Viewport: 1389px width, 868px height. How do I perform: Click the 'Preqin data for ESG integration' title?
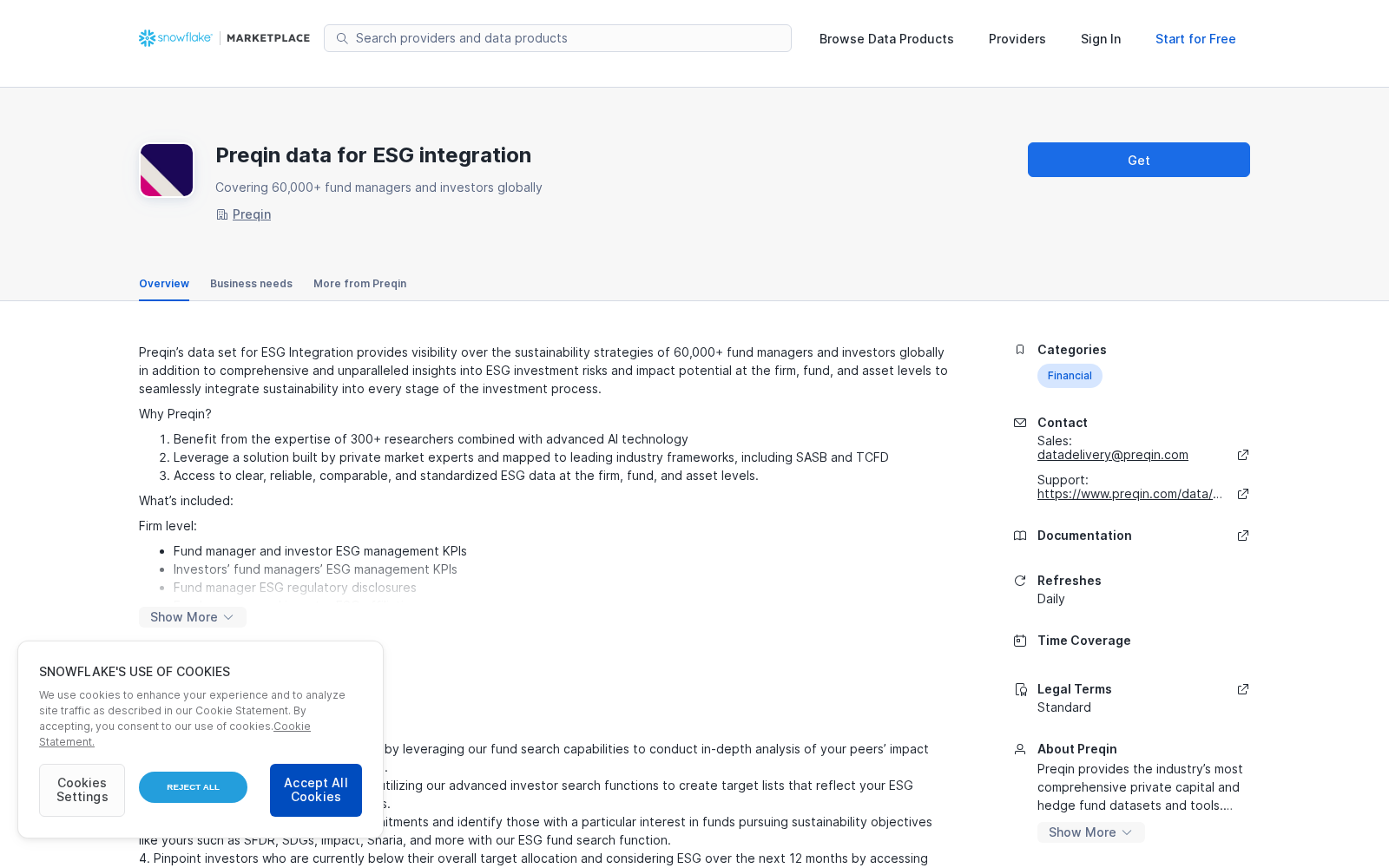tap(373, 155)
